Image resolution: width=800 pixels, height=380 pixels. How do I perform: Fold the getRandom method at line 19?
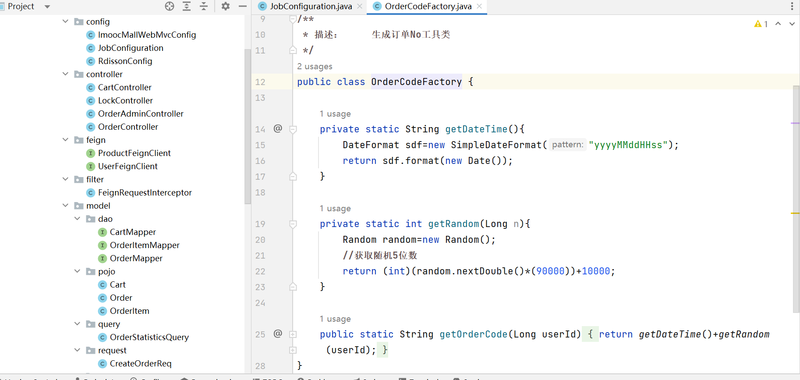tap(293, 224)
